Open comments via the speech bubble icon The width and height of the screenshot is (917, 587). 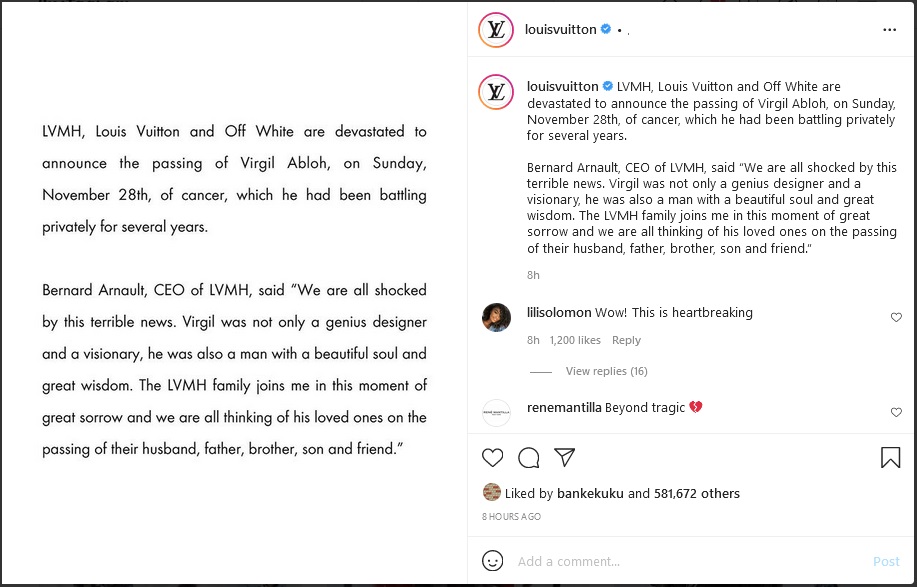tap(529, 458)
